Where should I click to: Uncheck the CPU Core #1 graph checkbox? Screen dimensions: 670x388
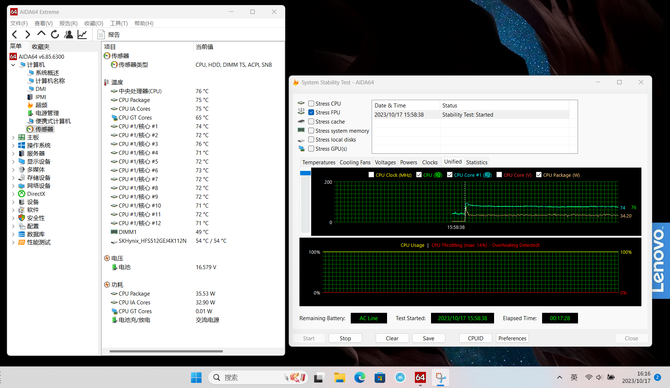[450, 175]
